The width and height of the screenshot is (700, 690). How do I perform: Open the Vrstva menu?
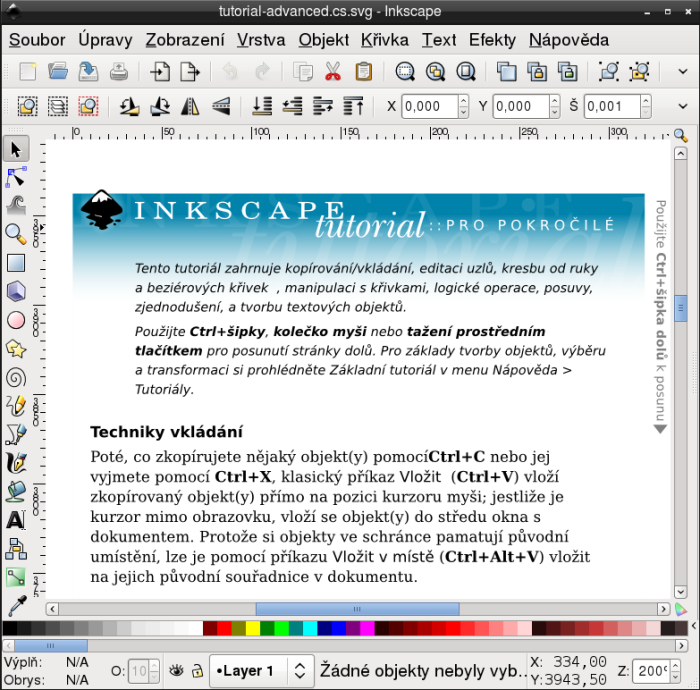[x=261, y=40]
